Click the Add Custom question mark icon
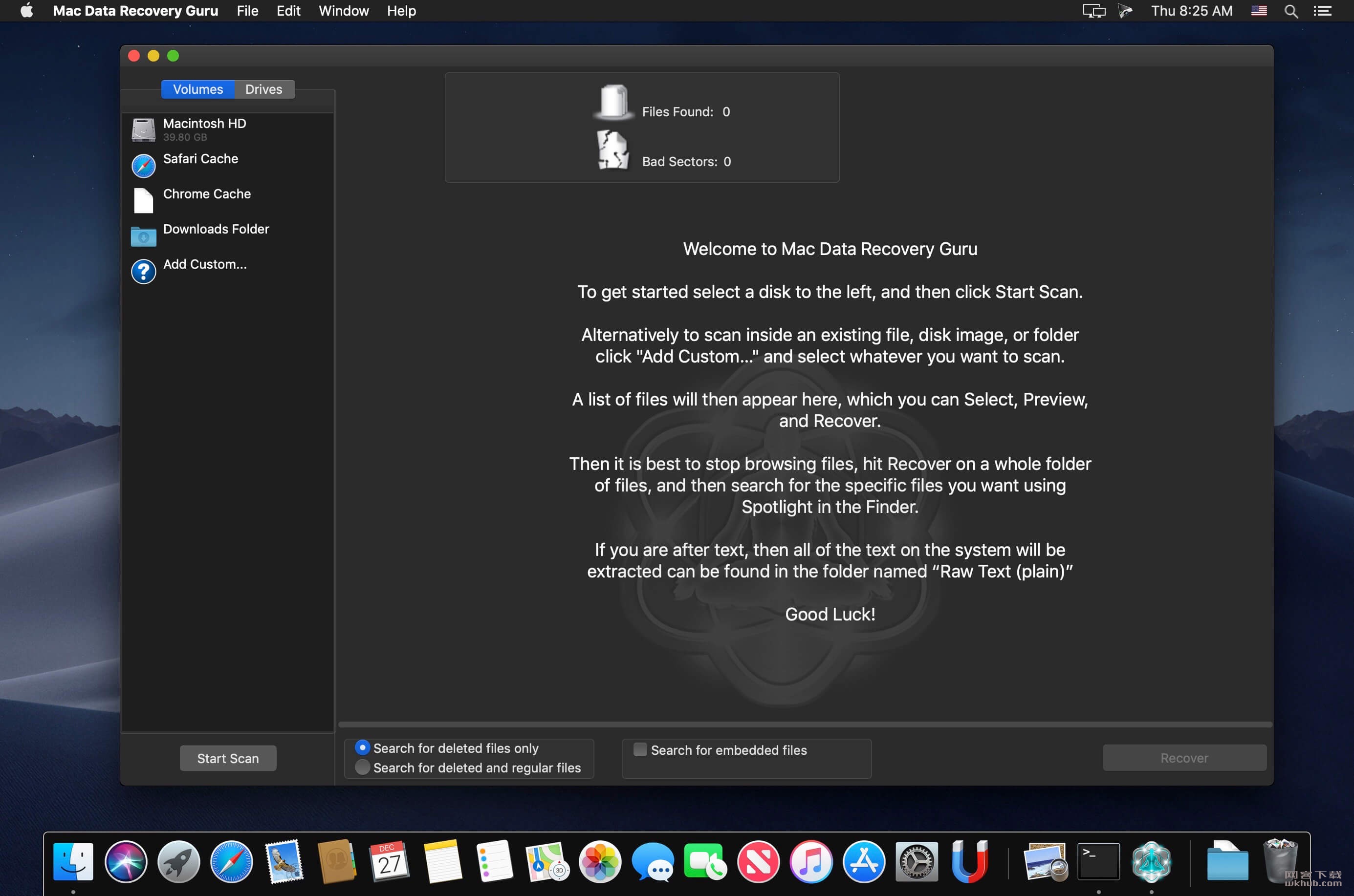Image resolution: width=1354 pixels, height=896 pixels. 144,272
